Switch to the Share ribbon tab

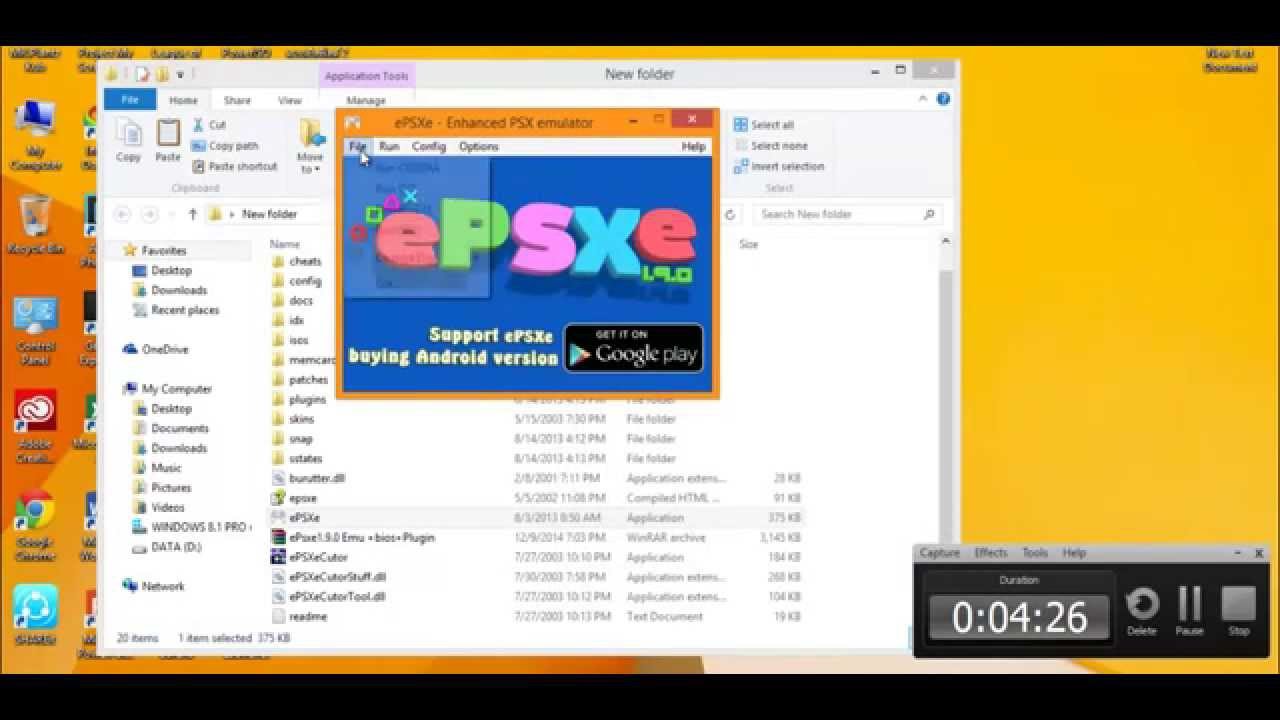pos(237,100)
